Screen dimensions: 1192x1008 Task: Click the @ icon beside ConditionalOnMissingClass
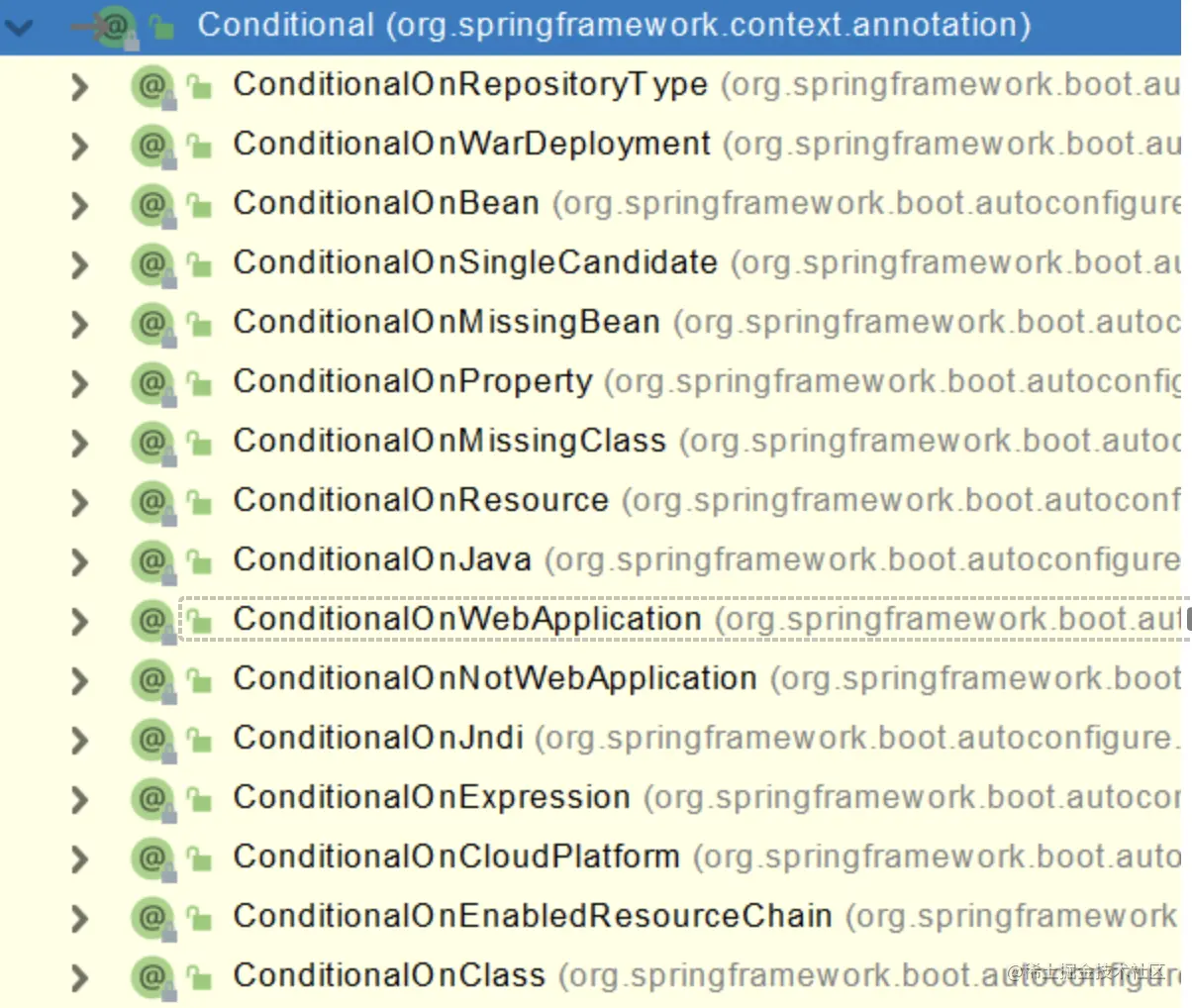point(153,444)
